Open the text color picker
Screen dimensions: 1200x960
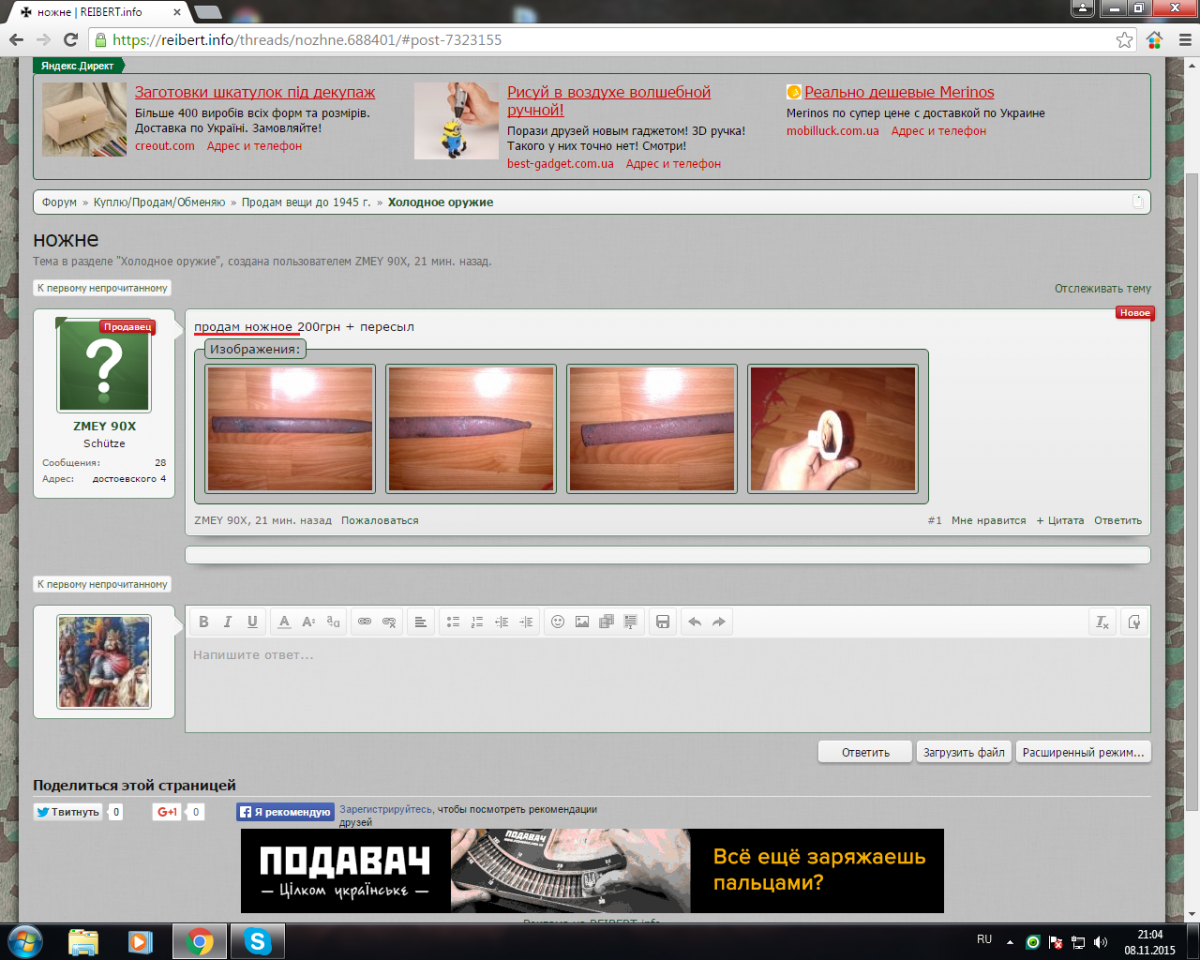[x=284, y=622]
